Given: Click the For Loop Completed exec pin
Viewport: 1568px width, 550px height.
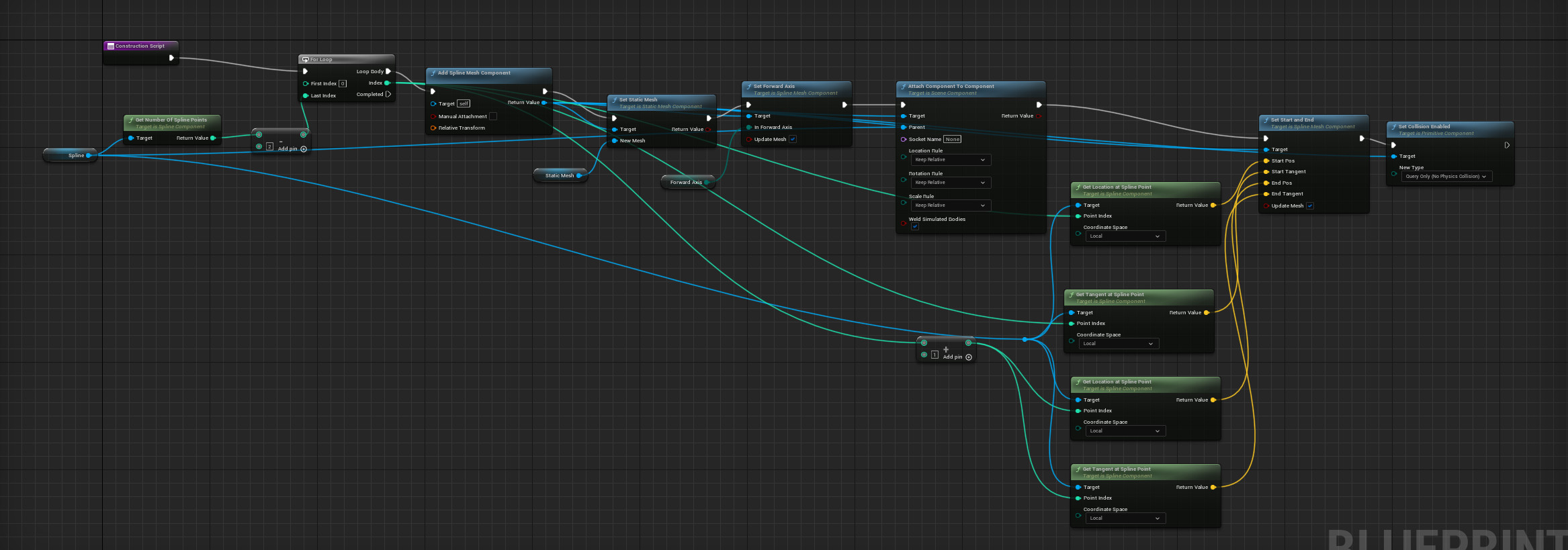Looking at the screenshot, I should (388, 94).
